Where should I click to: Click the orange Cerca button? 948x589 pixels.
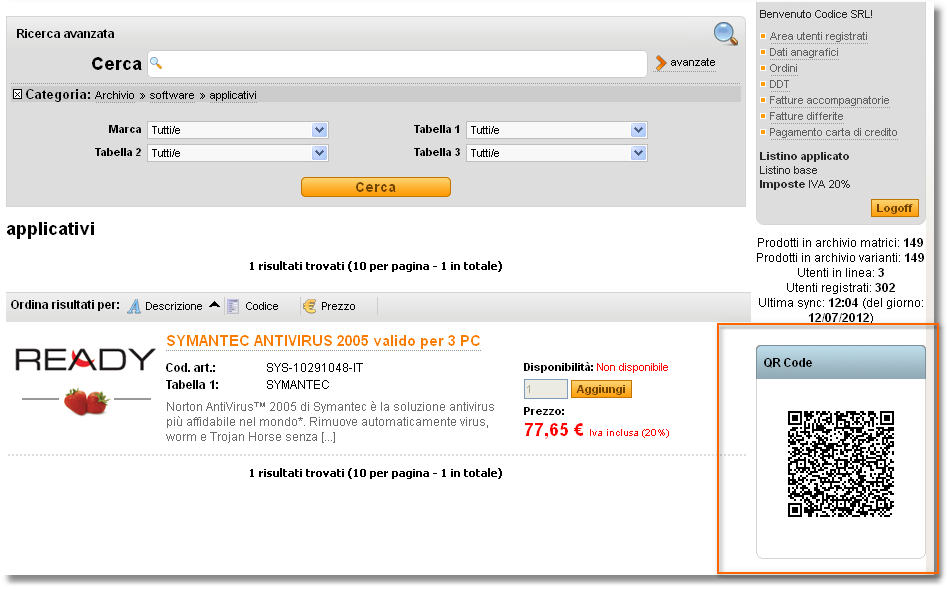pos(375,187)
